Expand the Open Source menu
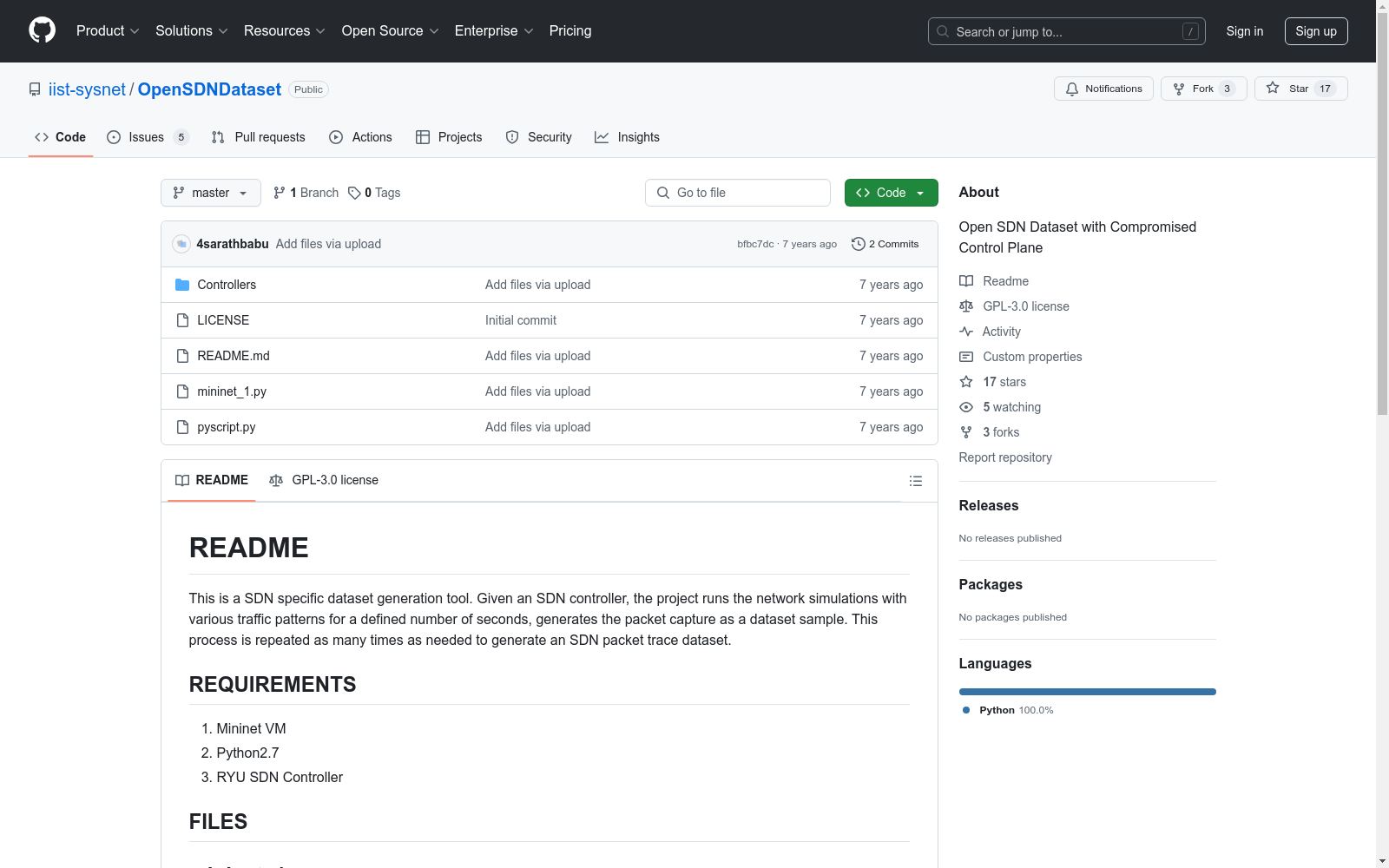The image size is (1389, 868). coord(391,30)
